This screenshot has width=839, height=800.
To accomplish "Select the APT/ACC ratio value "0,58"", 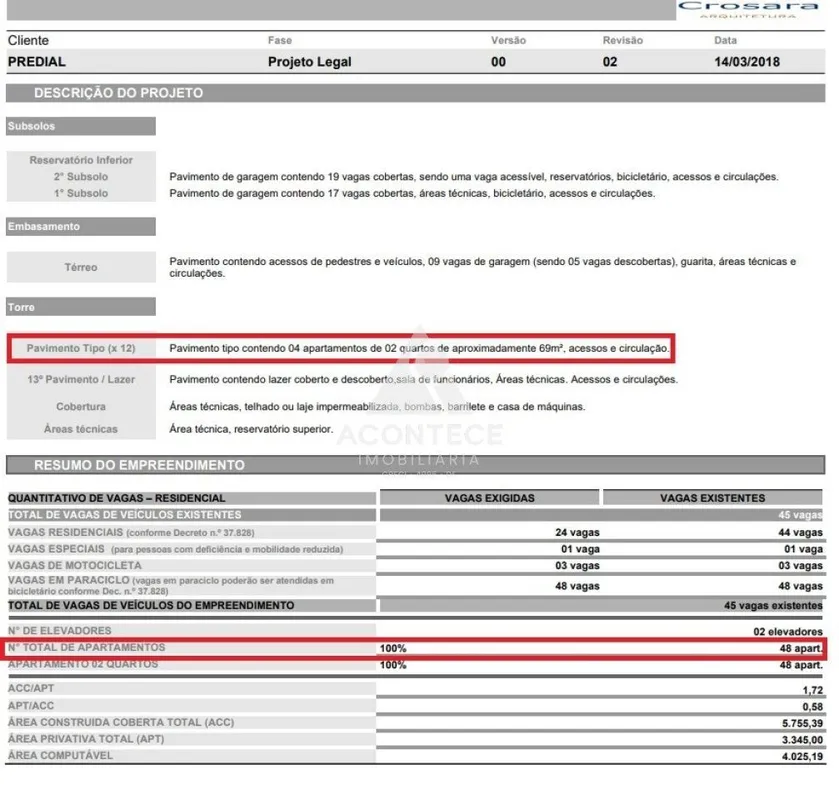I will [812, 707].
